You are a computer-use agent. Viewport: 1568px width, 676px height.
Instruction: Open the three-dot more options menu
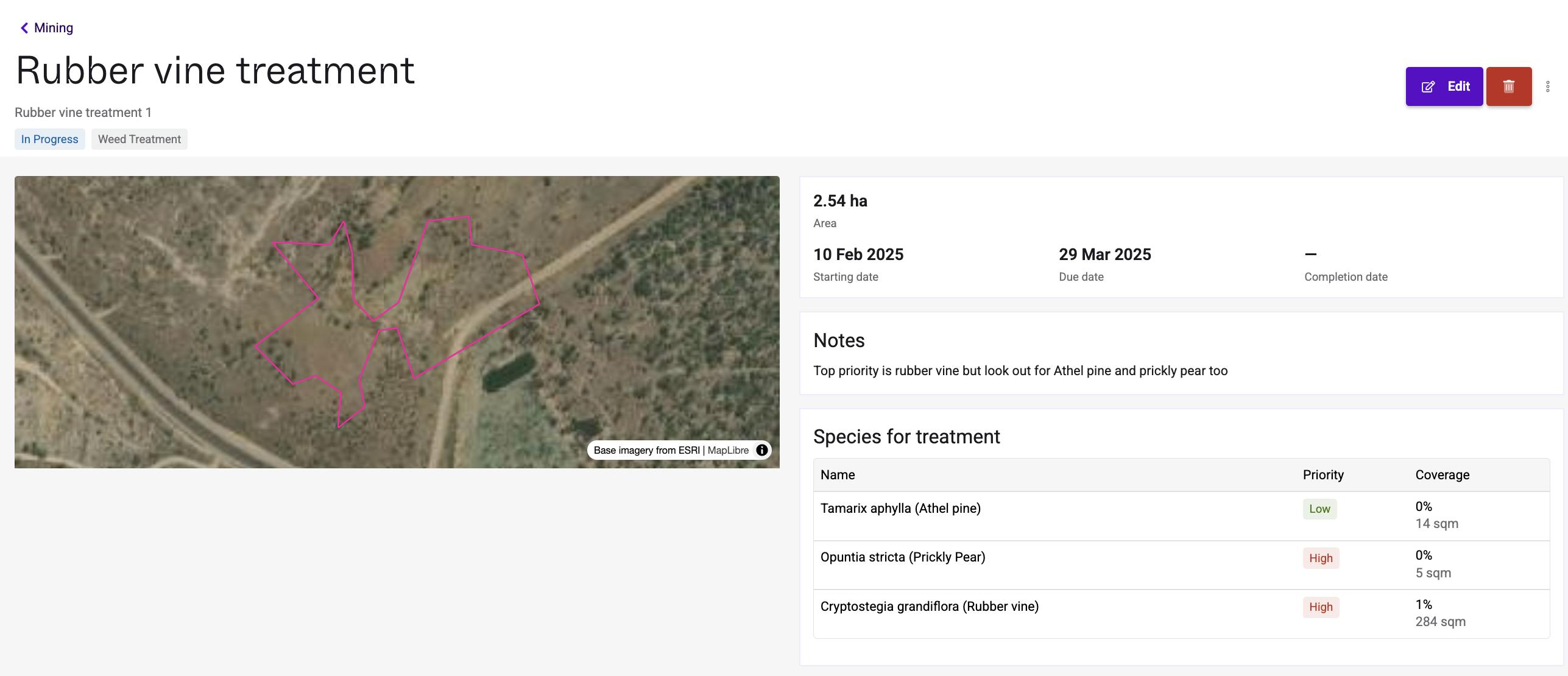[x=1548, y=86]
